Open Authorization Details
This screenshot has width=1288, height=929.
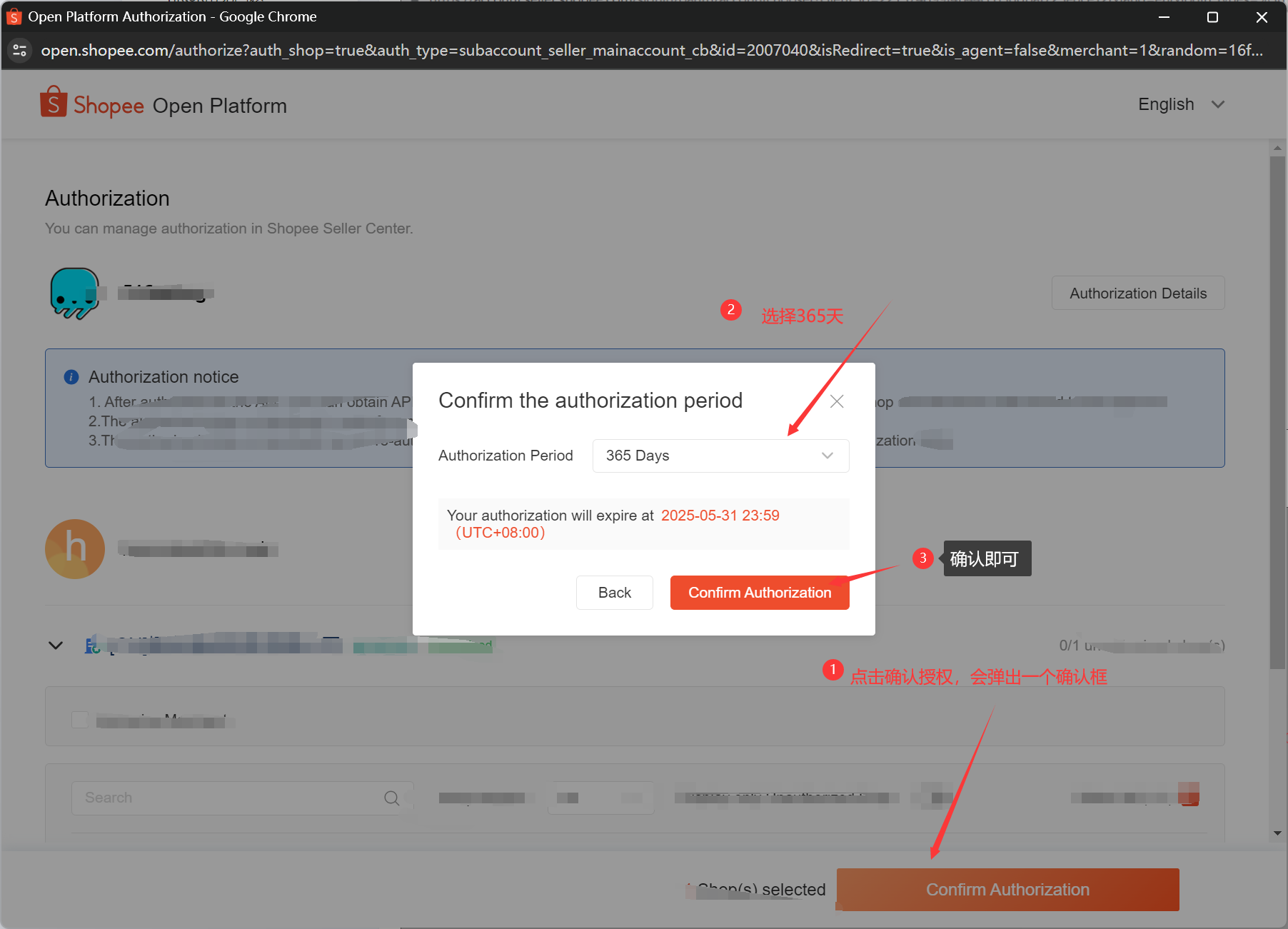tap(1138, 293)
